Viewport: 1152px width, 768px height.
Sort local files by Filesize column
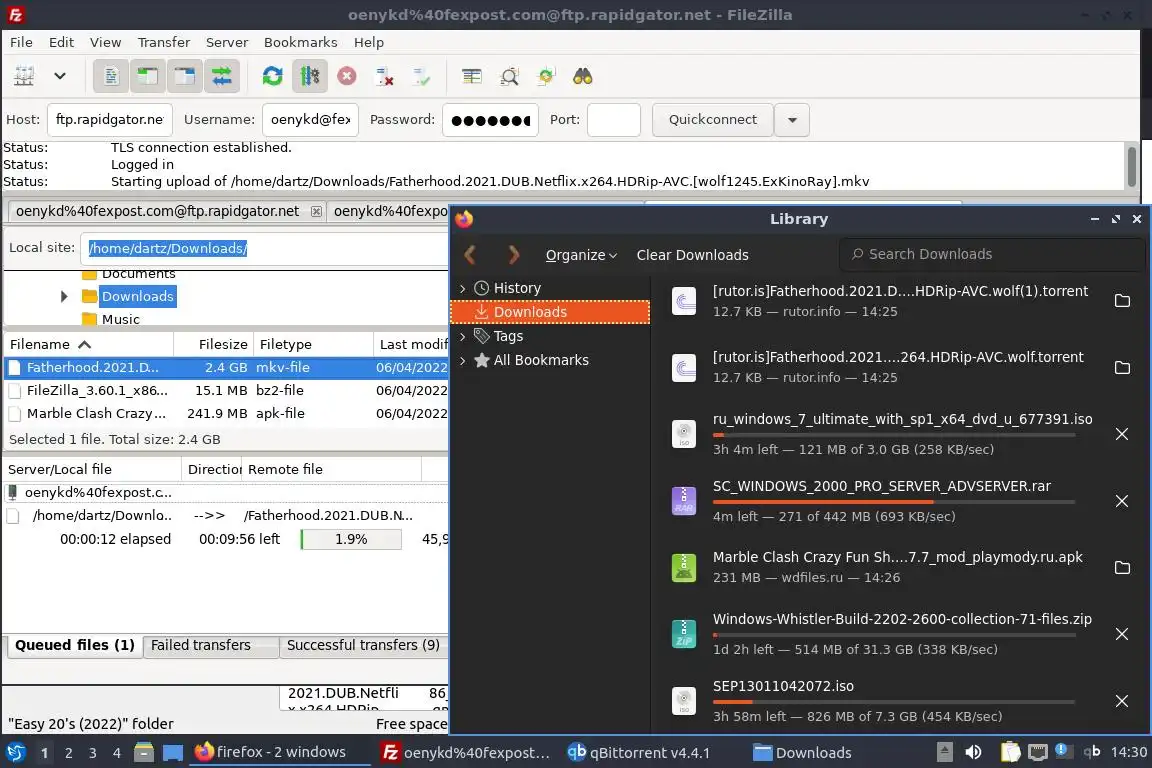(214, 344)
